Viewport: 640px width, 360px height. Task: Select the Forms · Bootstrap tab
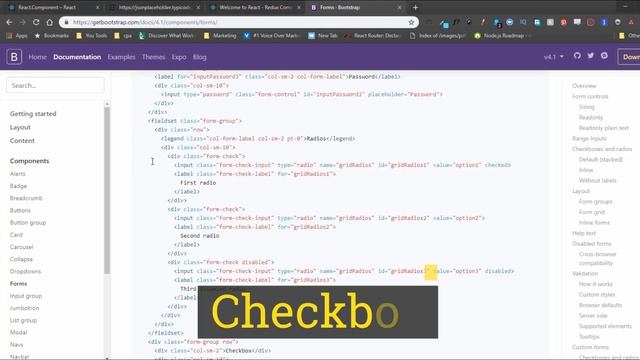click(356, 7)
